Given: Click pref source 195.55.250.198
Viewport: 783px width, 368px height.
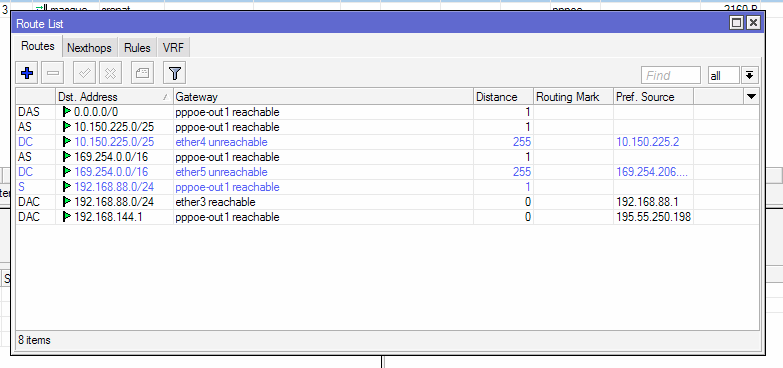Looking at the screenshot, I should point(654,217).
